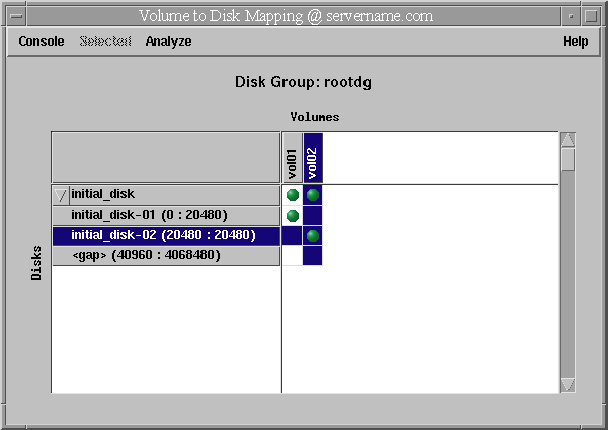Open the Help menu

575,42
